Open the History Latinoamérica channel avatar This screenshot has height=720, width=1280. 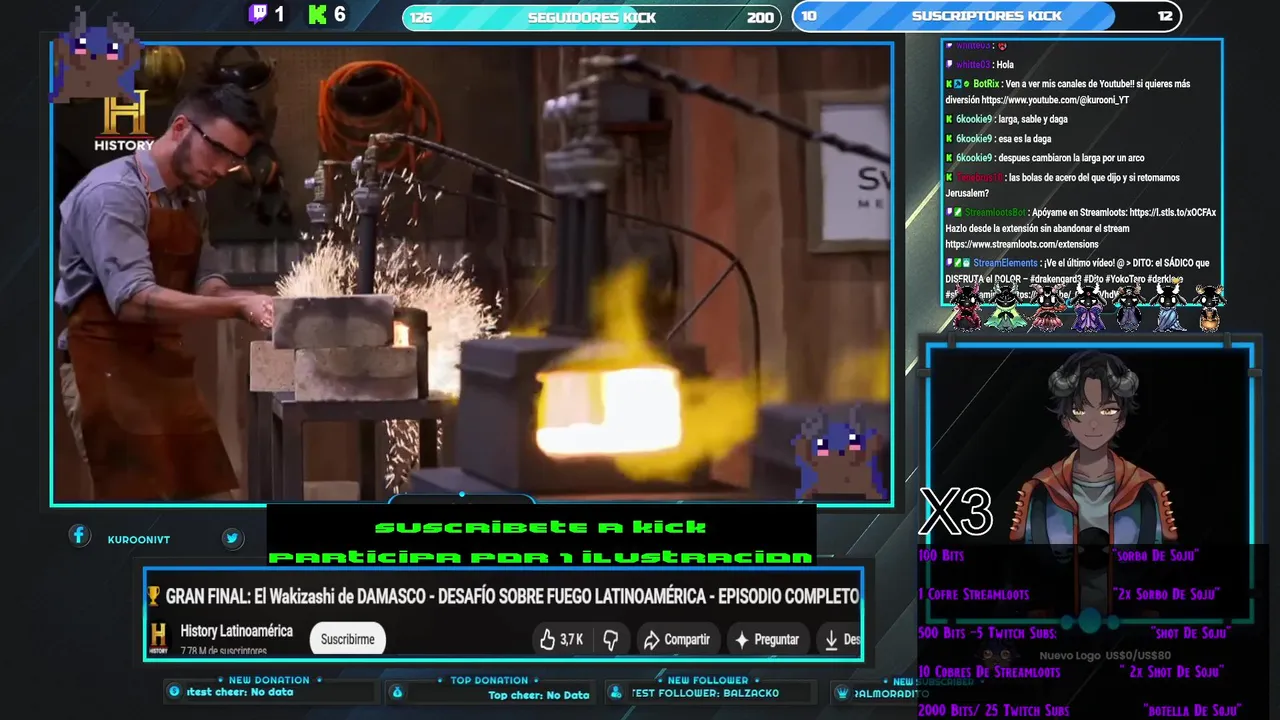pyautogui.click(x=158, y=638)
